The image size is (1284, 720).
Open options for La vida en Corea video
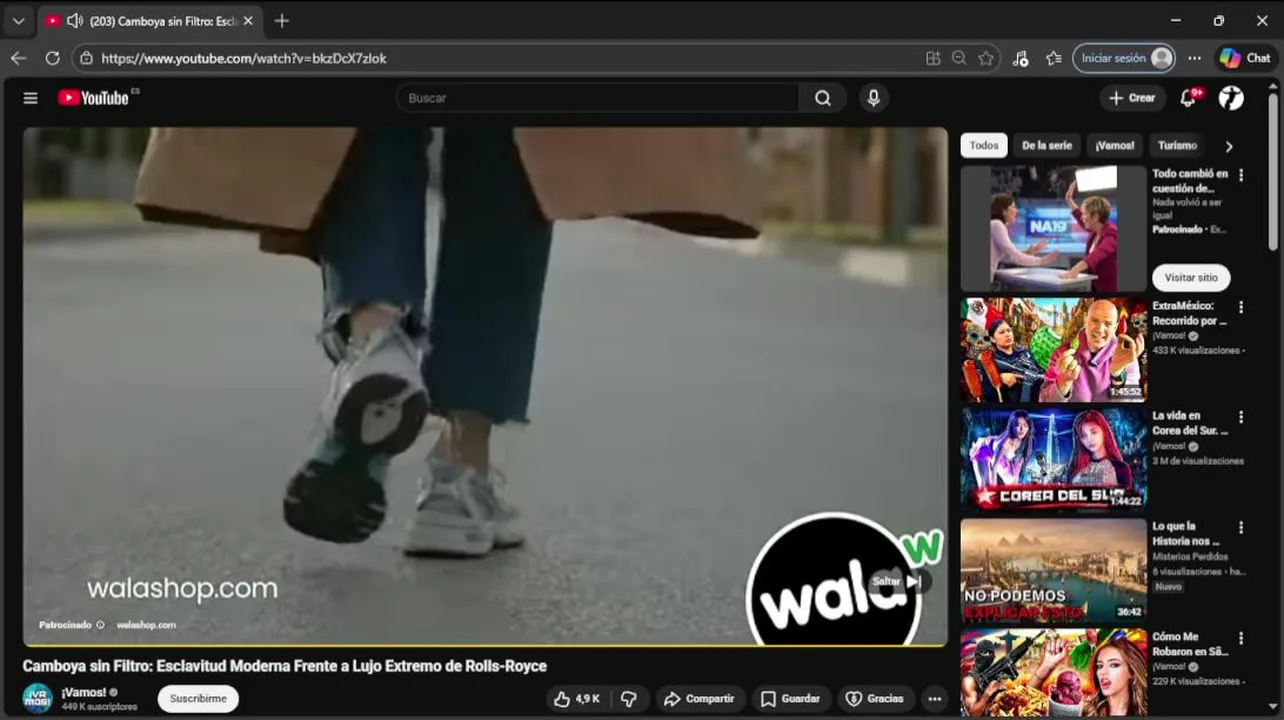tap(1241, 417)
